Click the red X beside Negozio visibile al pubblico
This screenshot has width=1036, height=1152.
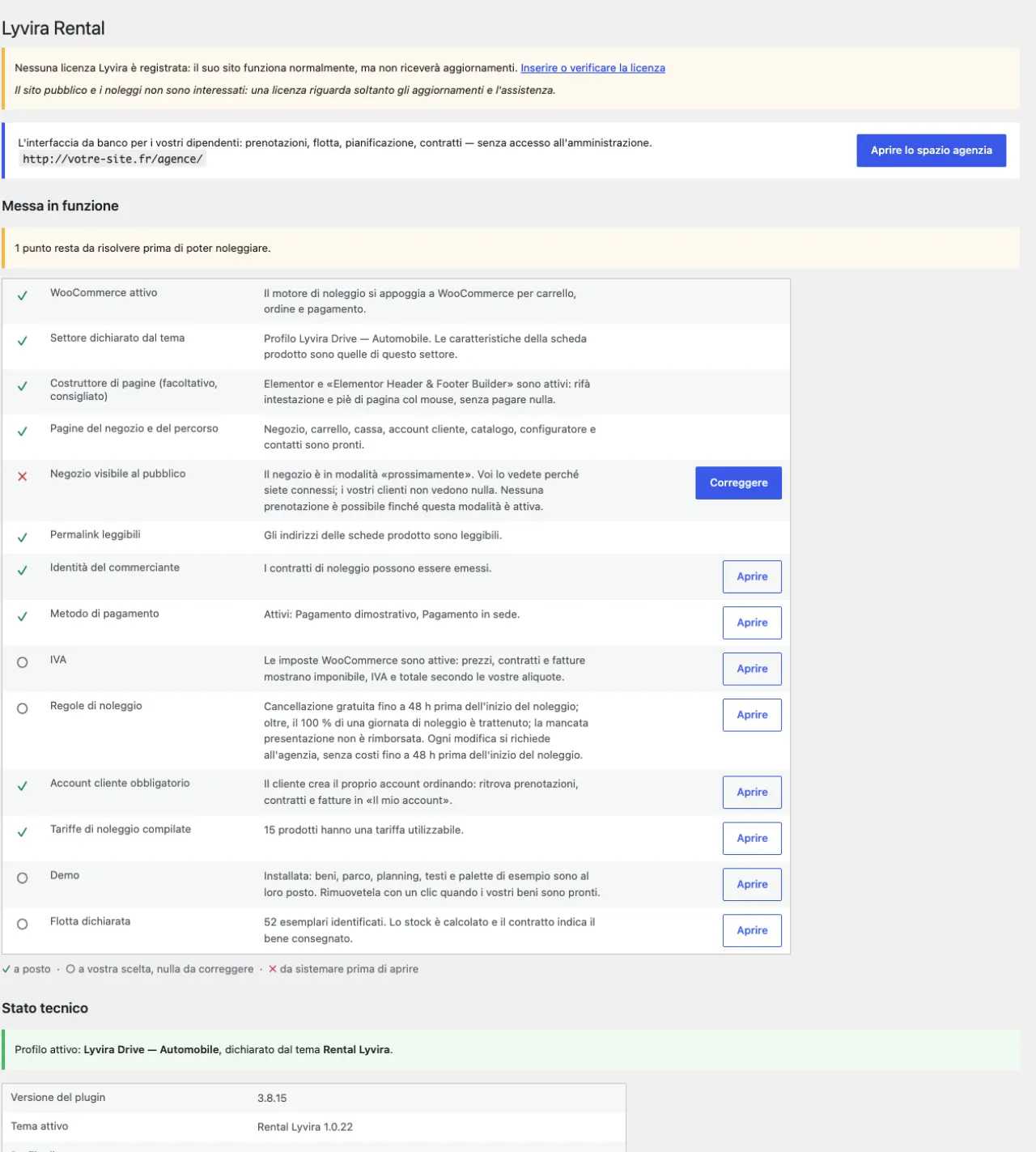coord(23,476)
